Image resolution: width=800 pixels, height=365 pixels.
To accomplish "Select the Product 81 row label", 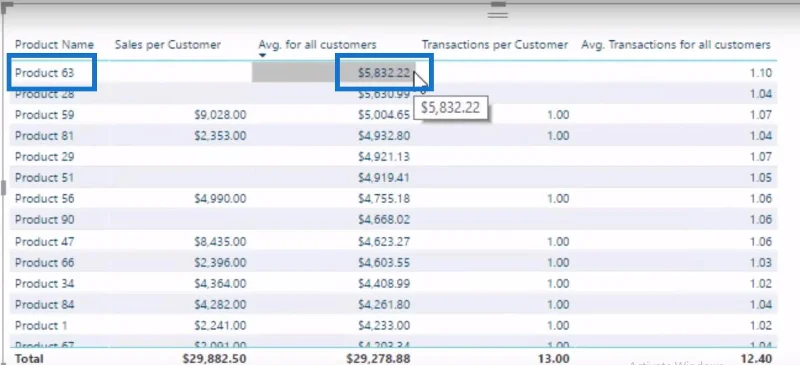I will (x=44, y=136).
